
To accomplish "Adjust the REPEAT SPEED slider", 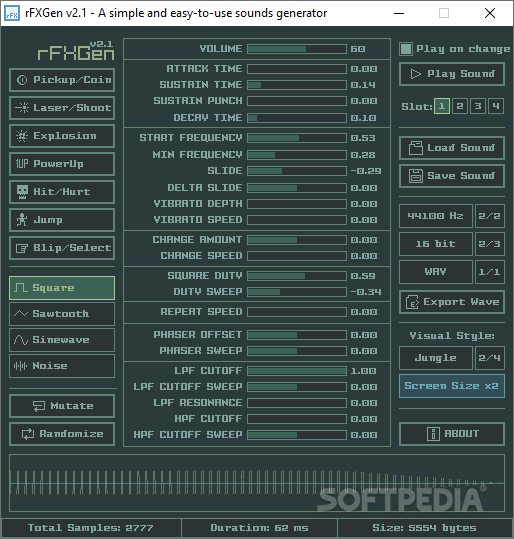I will [x=297, y=312].
